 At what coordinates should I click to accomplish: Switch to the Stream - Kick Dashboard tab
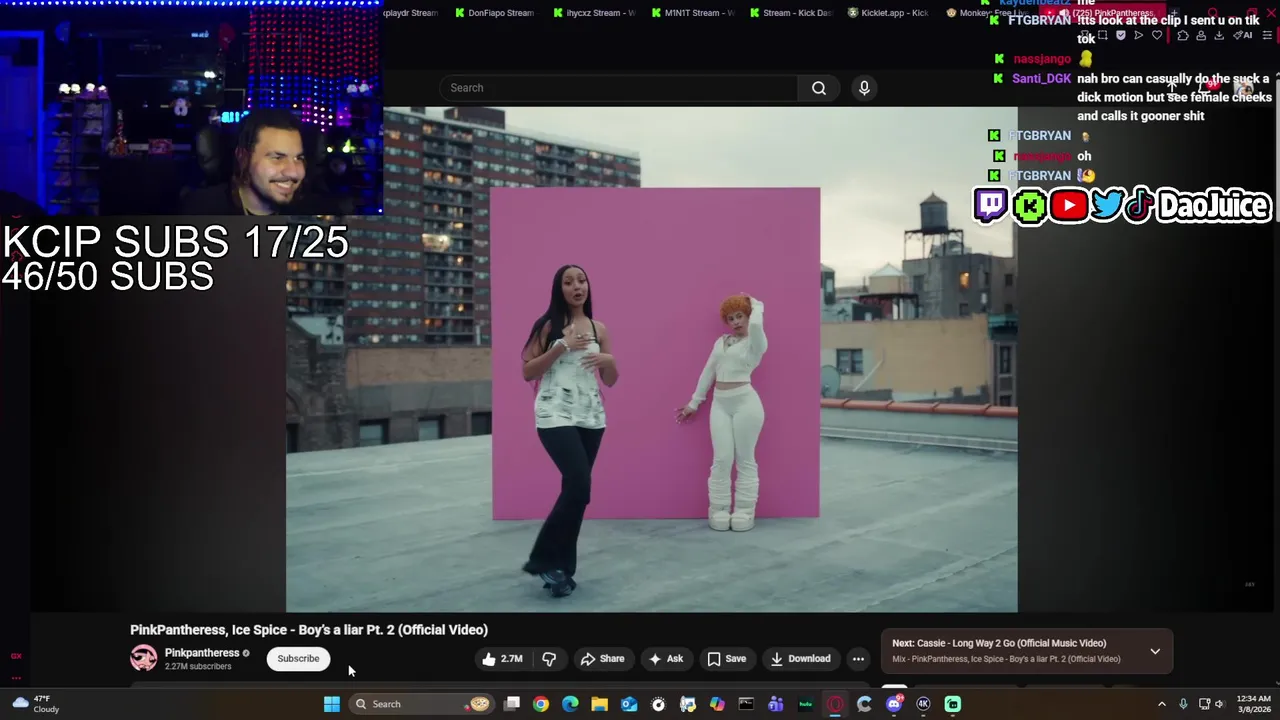click(790, 13)
